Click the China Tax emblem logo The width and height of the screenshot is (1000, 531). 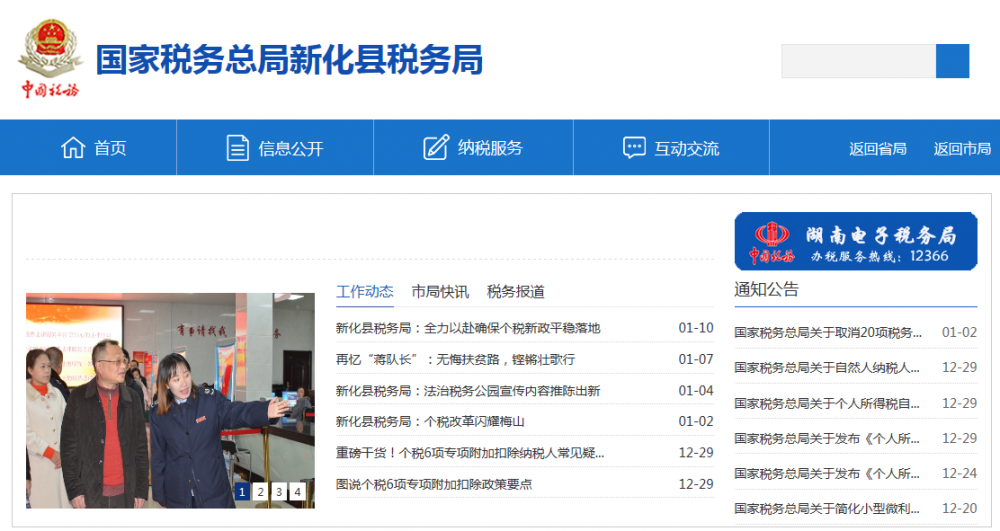pyautogui.click(x=50, y=59)
